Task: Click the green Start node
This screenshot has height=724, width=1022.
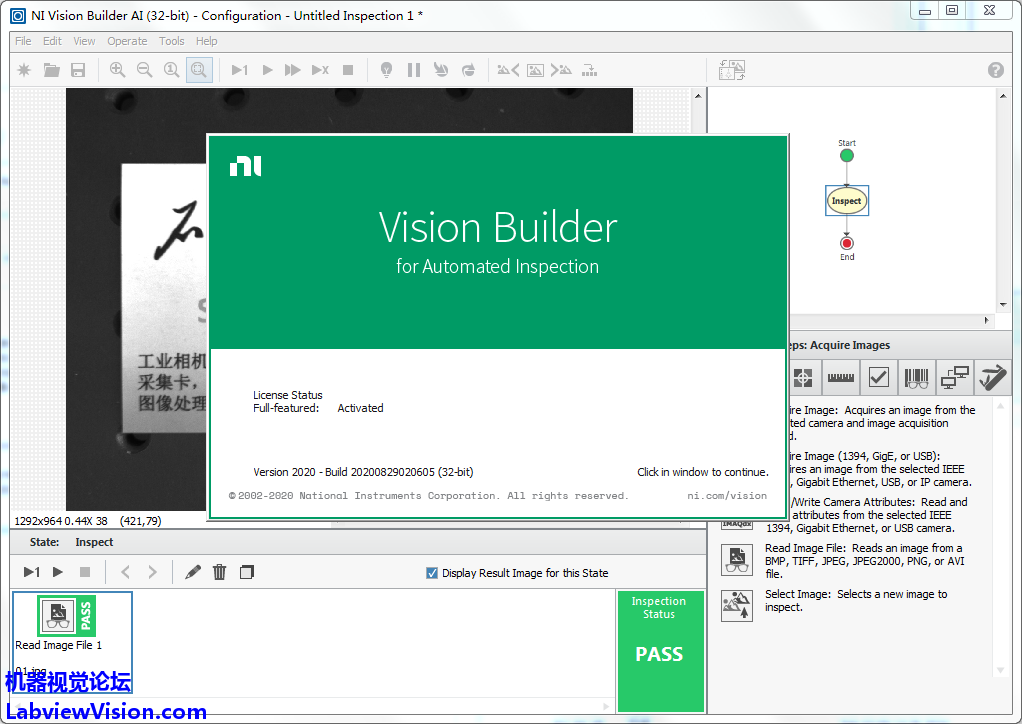Action: (847, 155)
